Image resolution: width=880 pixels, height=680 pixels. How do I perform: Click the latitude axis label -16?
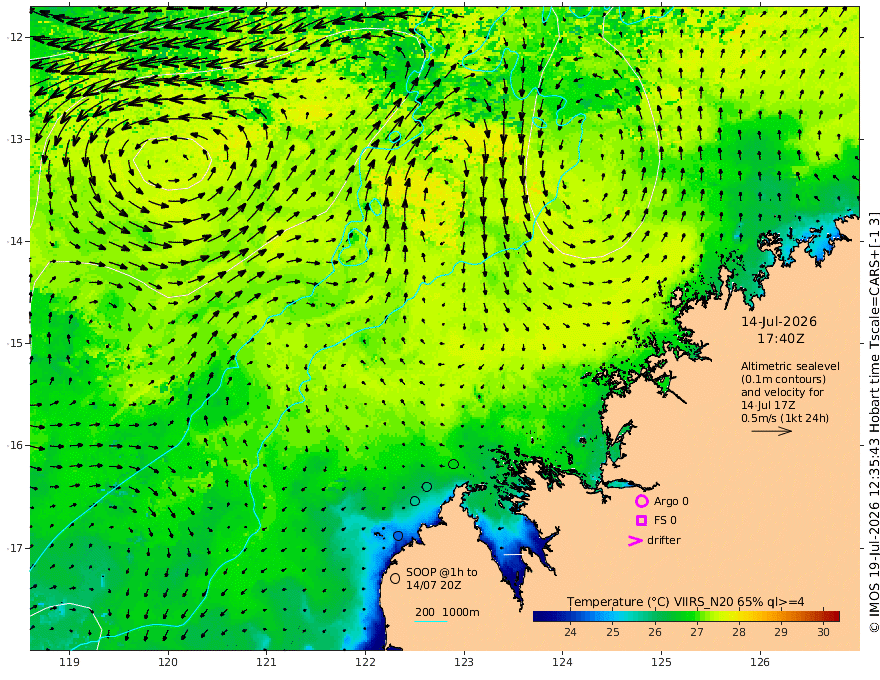(x=14, y=445)
